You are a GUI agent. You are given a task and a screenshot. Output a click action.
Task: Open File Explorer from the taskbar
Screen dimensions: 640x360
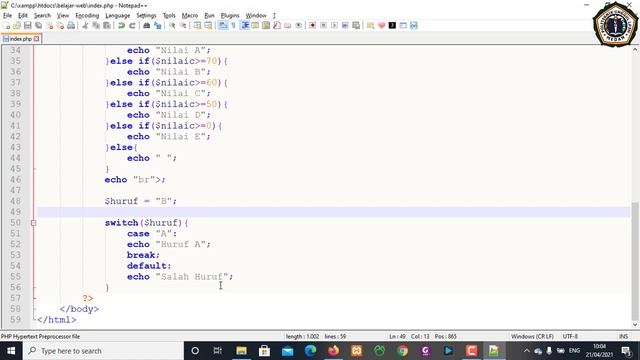(x=241, y=351)
